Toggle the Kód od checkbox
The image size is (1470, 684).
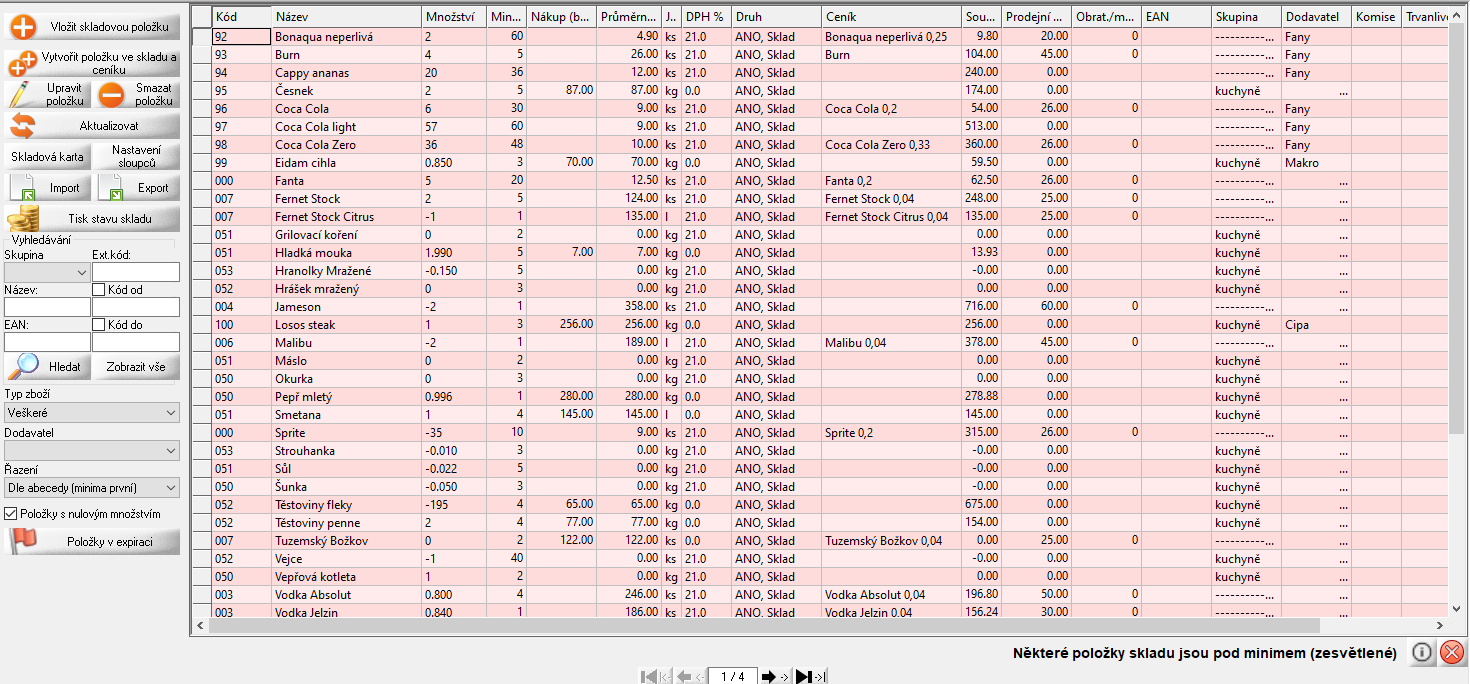99,290
